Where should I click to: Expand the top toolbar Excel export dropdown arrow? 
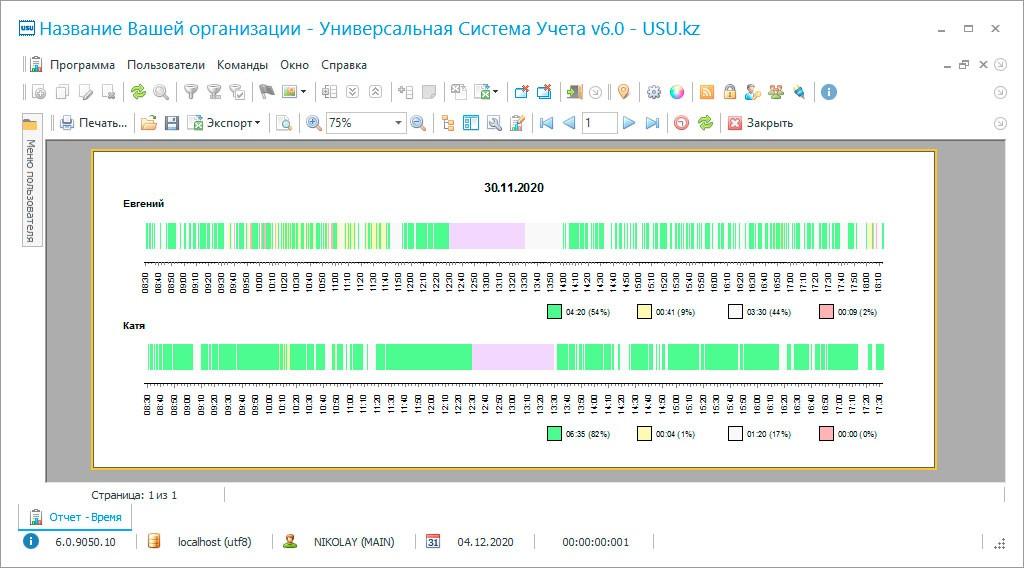496,92
